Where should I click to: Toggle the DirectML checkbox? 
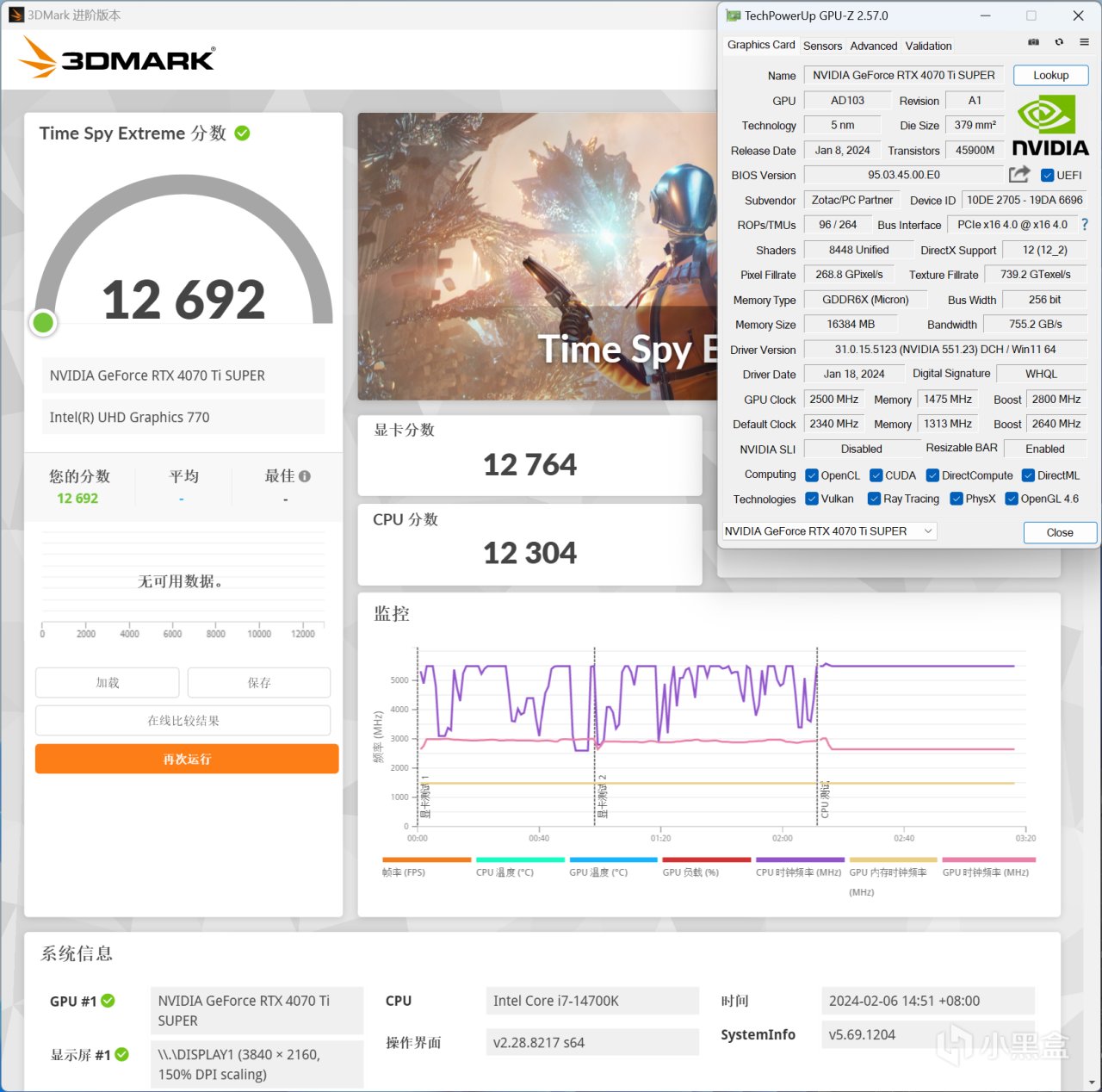pos(1028,475)
